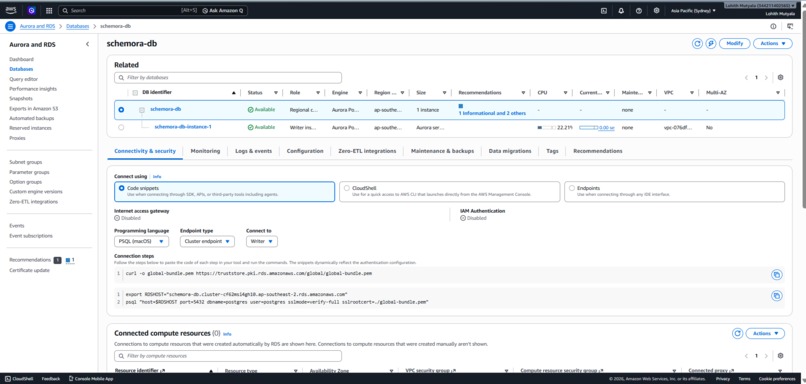
Task: Open Parameter groups in sidebar
Action: coord(29,172)
